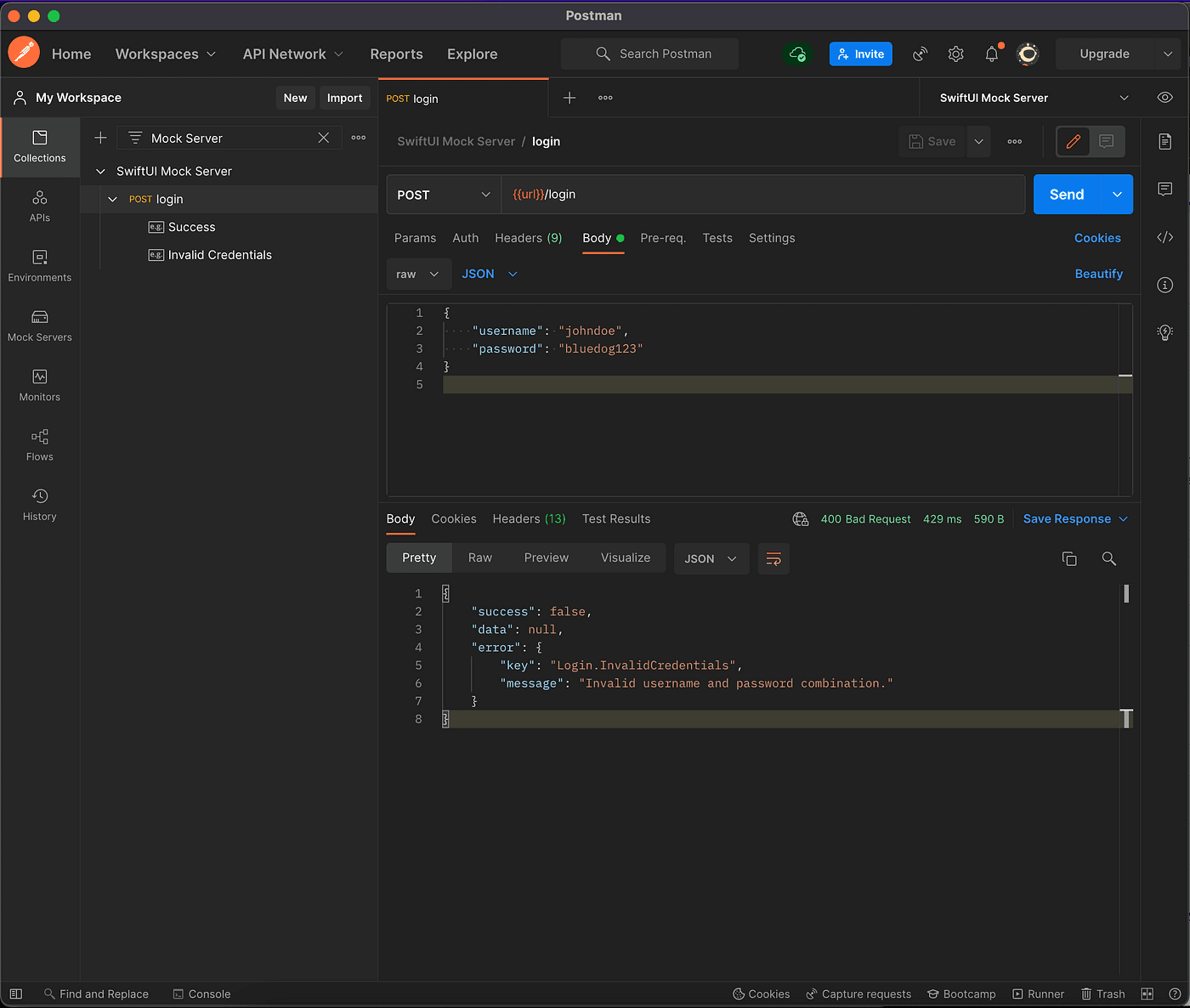
Task: Open the Mock Servers sidebar section
Action: (40, 326)
